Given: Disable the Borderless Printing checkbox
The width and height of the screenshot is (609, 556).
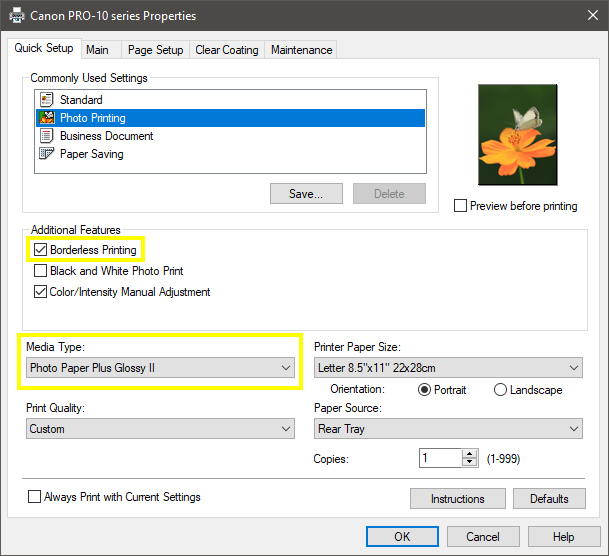Looking at the screenshot, I should (x=41, y=250).
